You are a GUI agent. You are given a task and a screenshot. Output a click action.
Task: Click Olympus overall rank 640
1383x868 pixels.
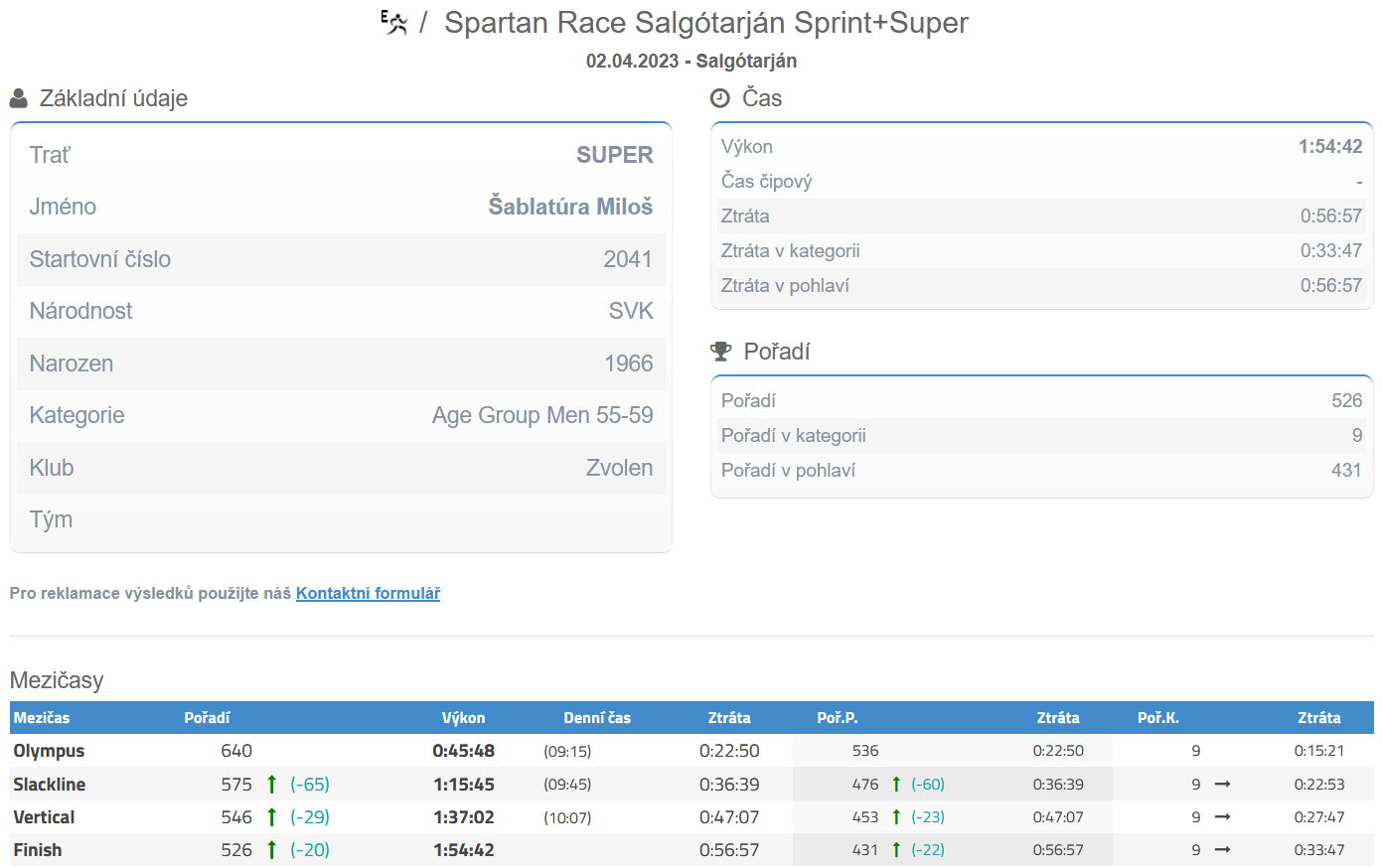coord(236,751)
